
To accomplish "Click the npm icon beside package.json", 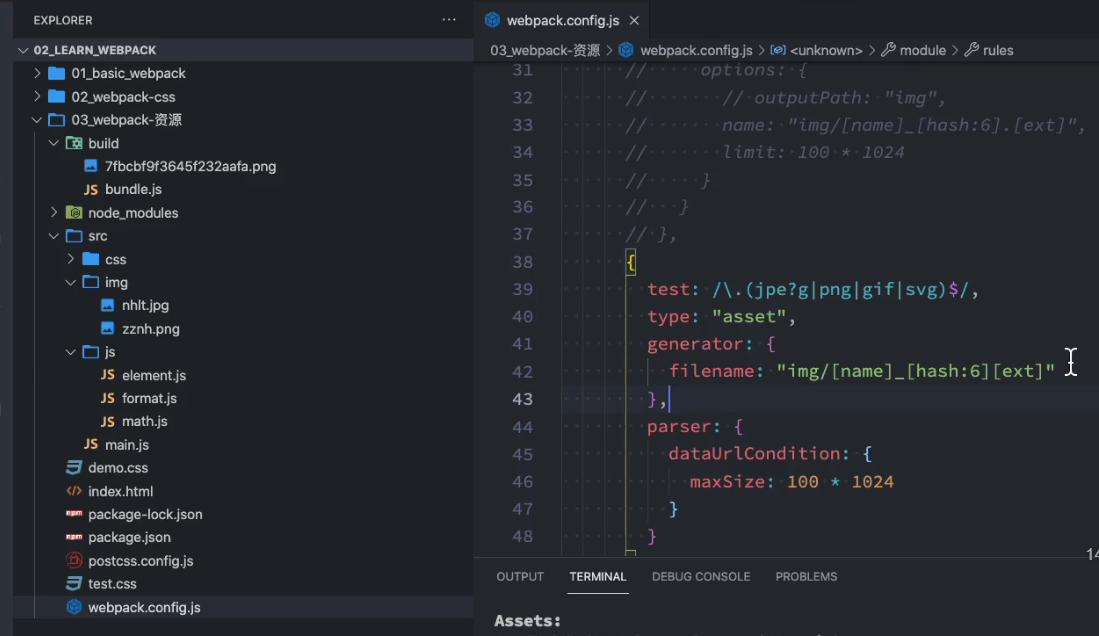I will point(74,537).
